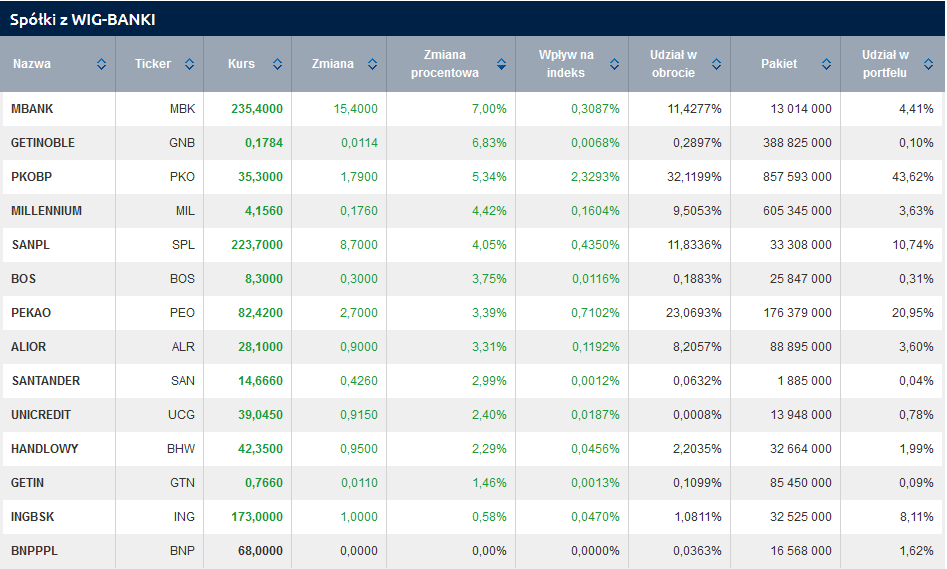Open the INGBSK company link
Image resolution: width=947 pixels, height=569 pixels.
click(x=33, y=517)
